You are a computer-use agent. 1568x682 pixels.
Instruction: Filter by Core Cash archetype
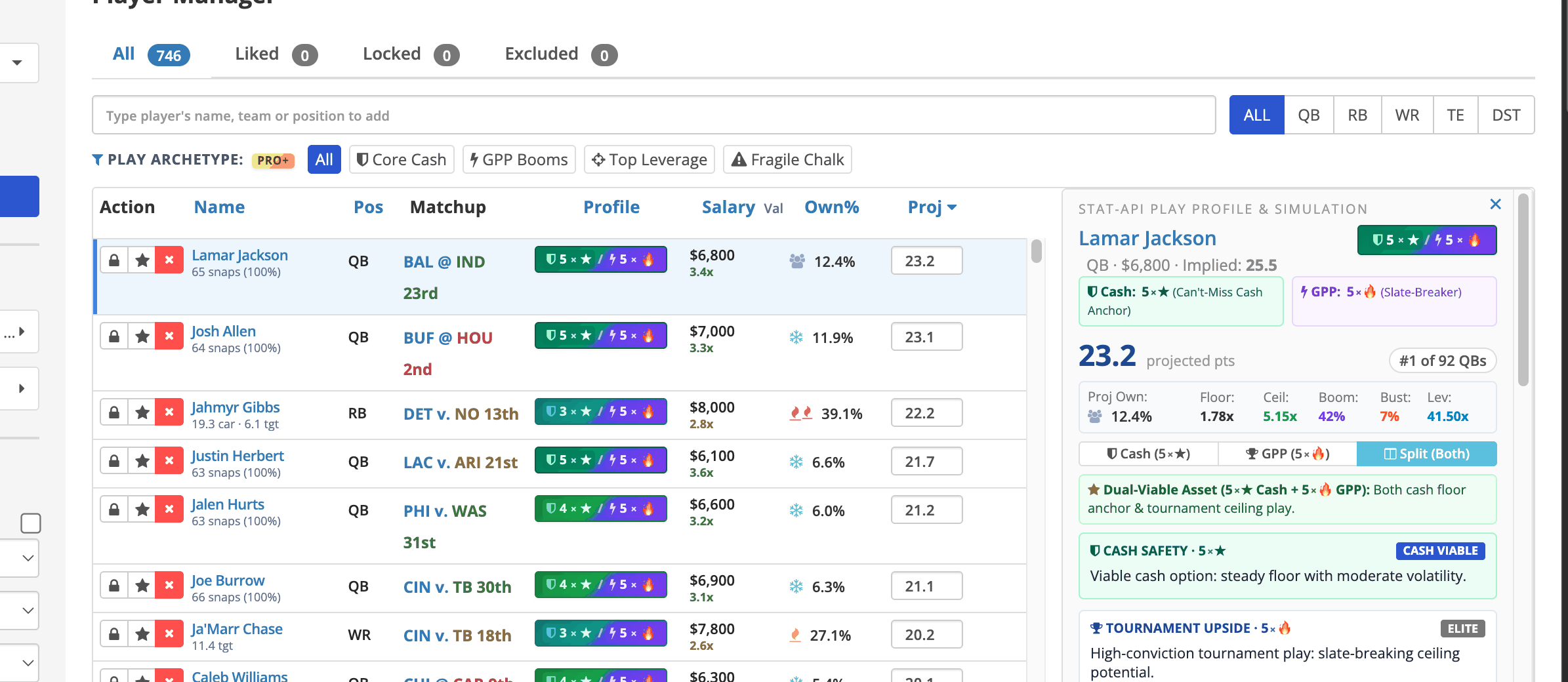[x=402, y=159]
